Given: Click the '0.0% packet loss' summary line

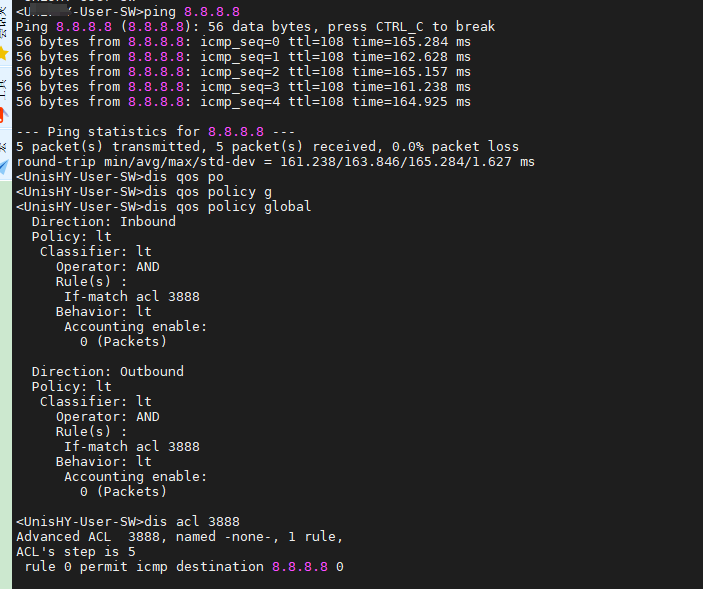Looking at the screenshot, I should coord(267,147).
